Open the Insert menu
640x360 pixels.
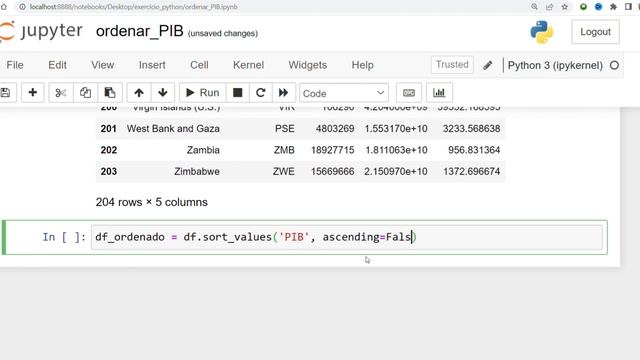(152, 65)
